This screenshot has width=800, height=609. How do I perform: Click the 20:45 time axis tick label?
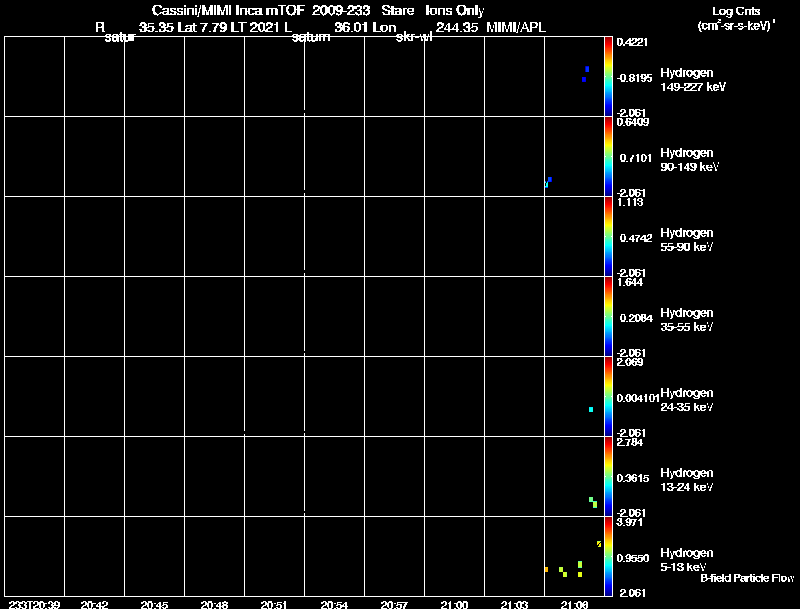tap(155, 605)
